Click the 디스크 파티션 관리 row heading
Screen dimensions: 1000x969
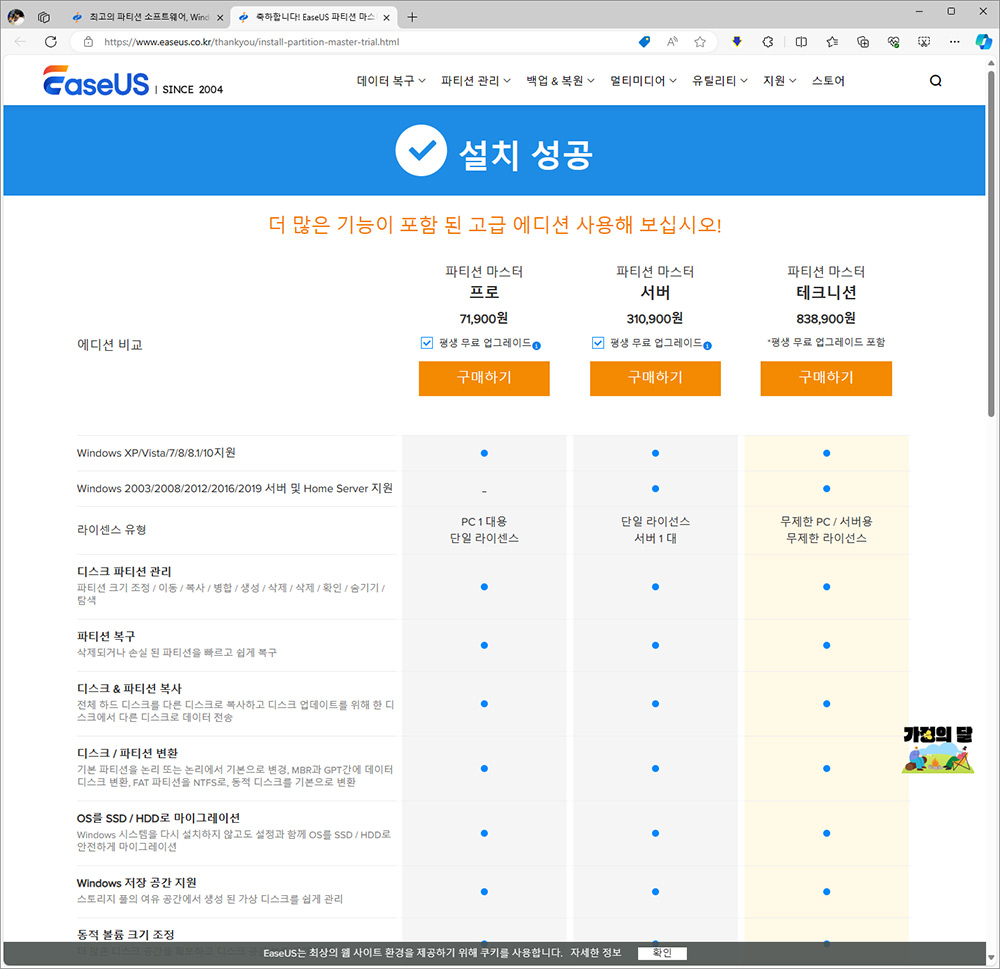click(124, 572)
